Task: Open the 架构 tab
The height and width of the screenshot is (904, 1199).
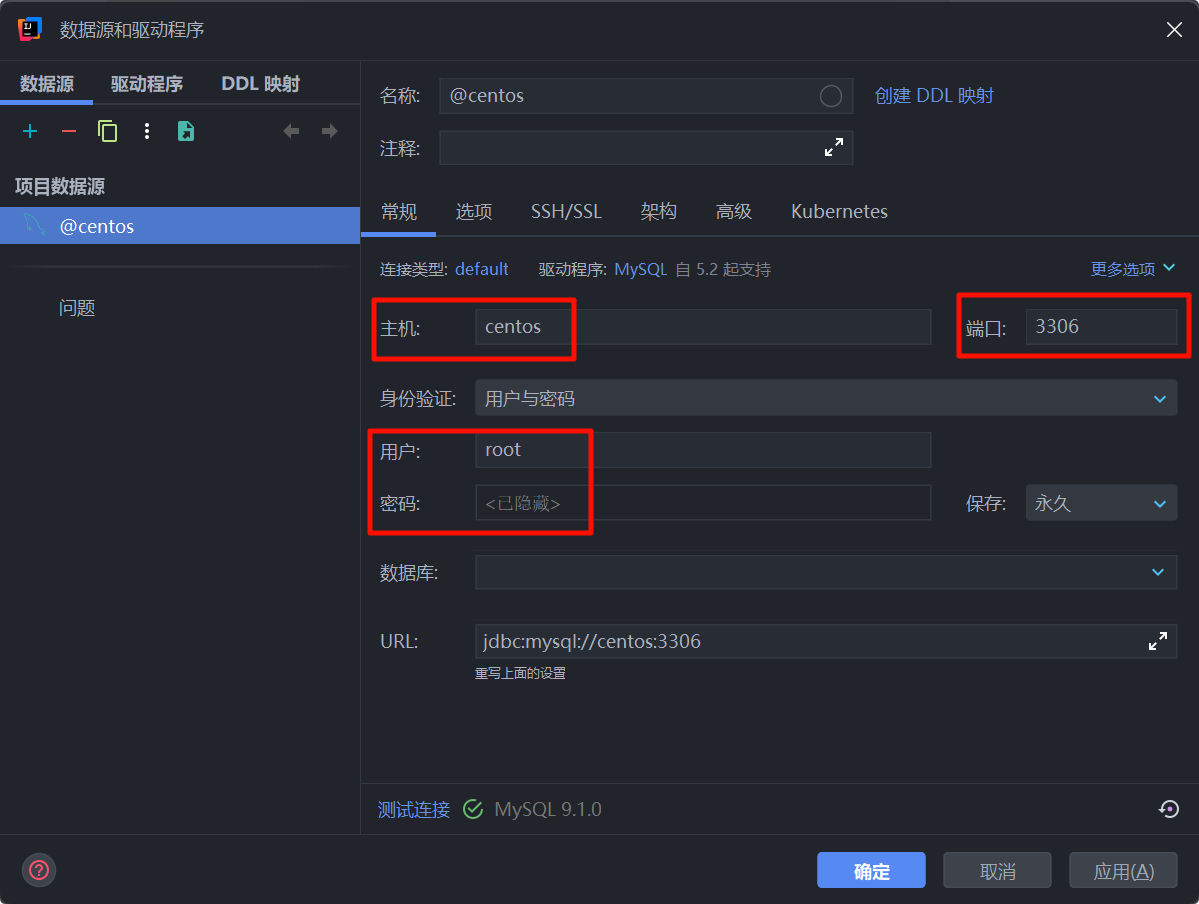Action: [x=658, y=212]
